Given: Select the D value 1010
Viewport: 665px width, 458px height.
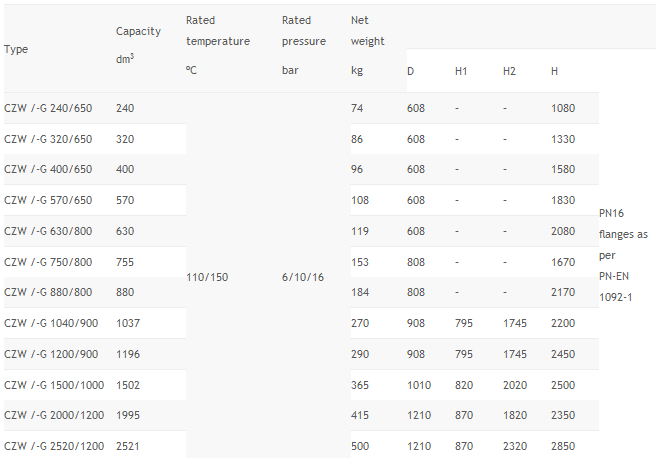Looking at the screenshot, I should 418,385.
